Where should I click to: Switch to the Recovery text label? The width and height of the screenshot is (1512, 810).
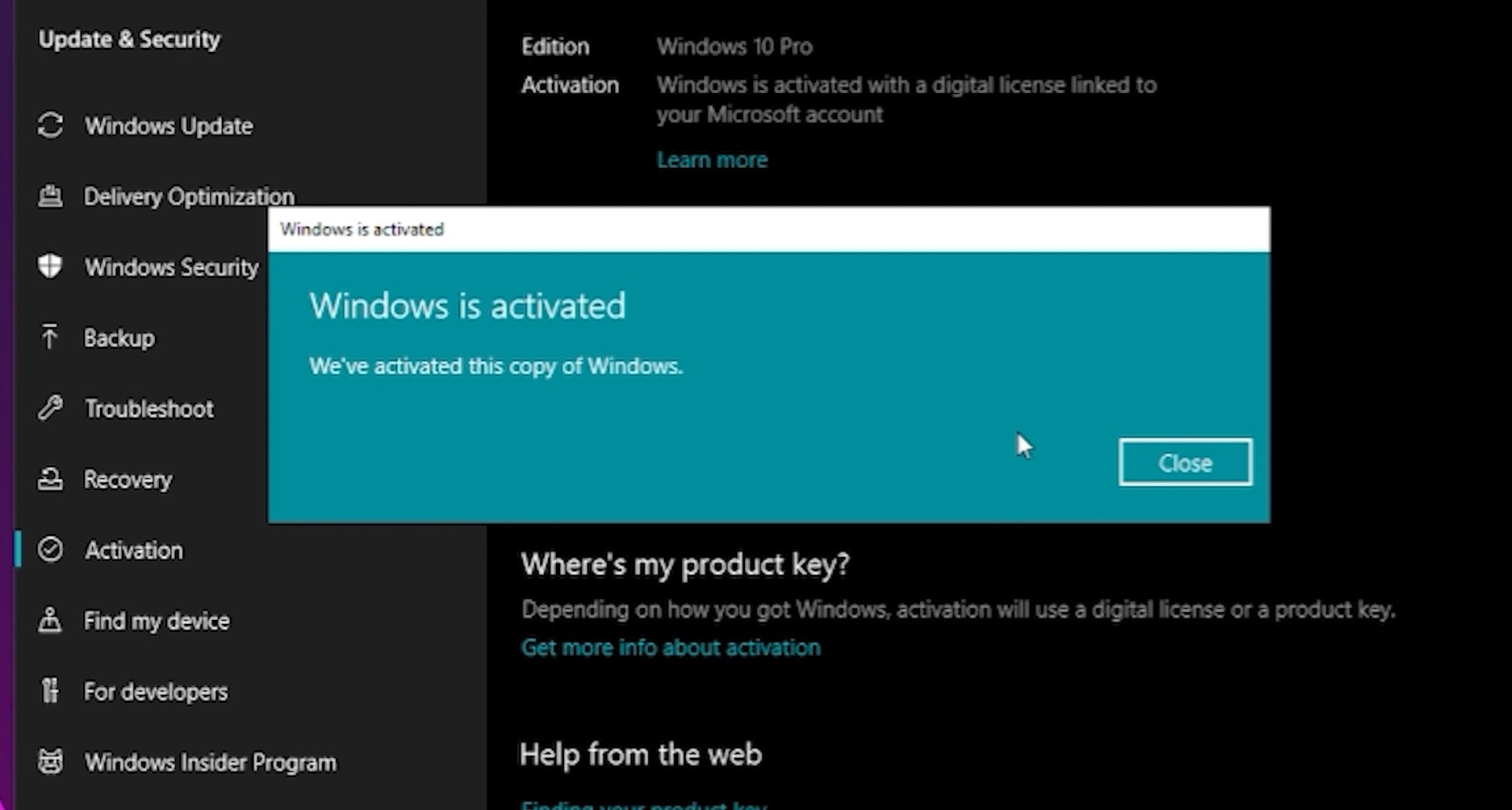click(x=128, y=480)
